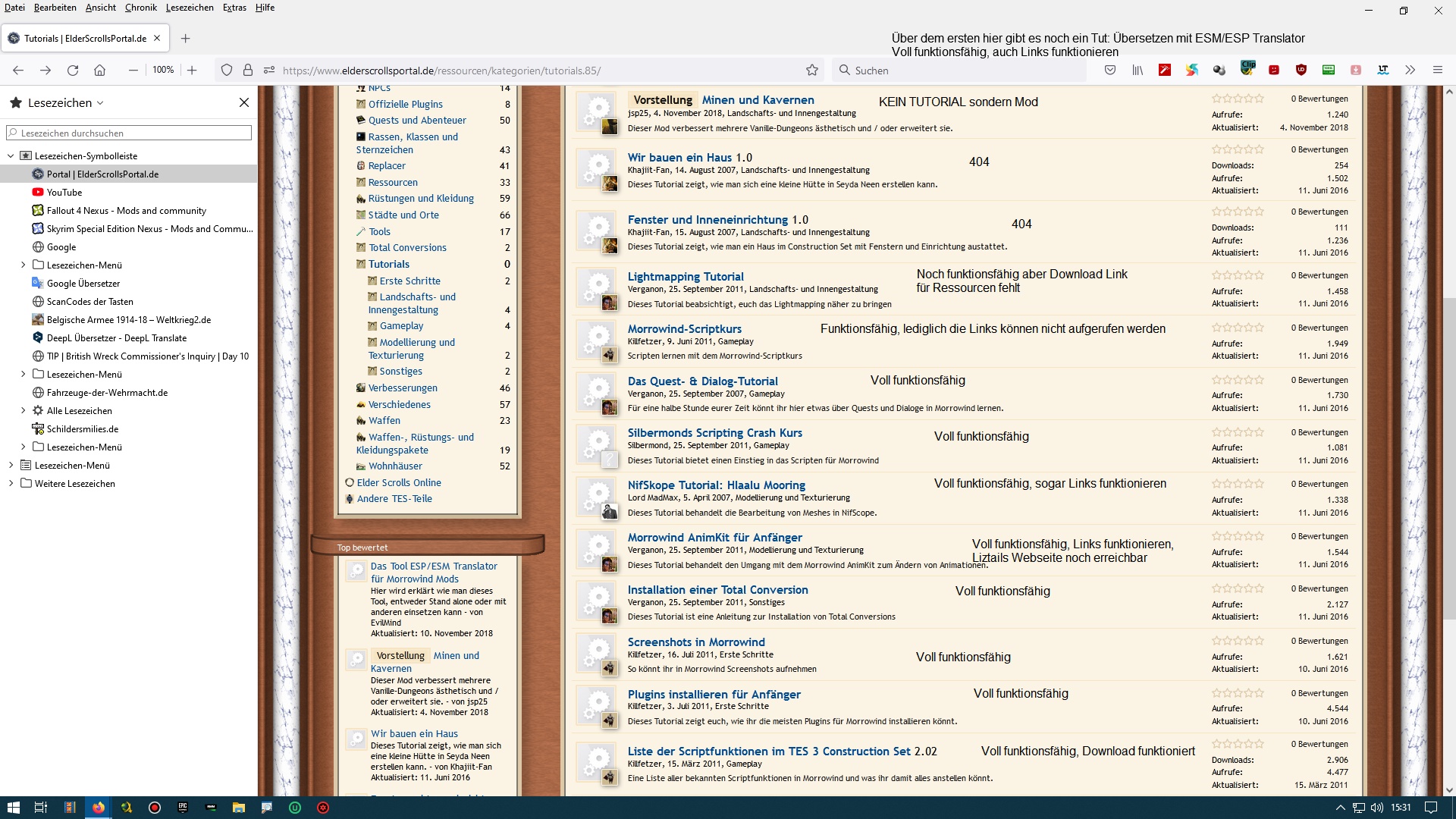
Task: Bookmark this page with the star icon
Action: click(x=812, y=71)
